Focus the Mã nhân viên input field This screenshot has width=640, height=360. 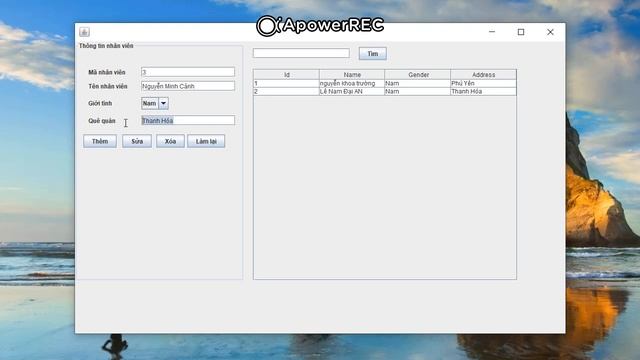coord(188,72)
